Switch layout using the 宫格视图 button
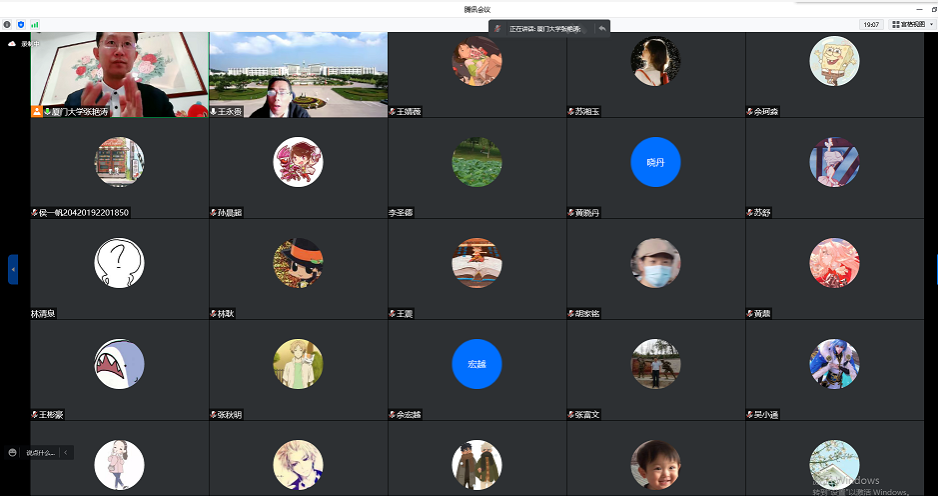Screen dimensions: 938x497 click(907, 25)
